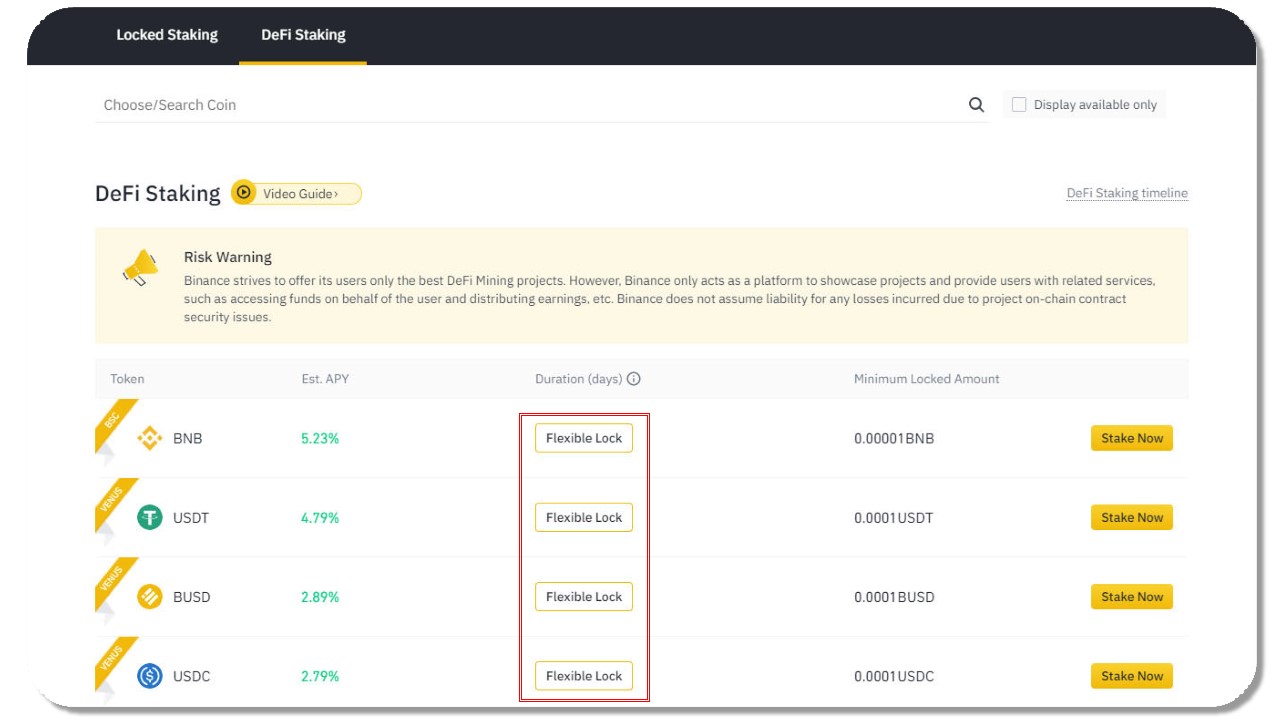Viewport: 1280px width, 720px height.
Task: Click the Risk Warning heading
Action: 228,257
